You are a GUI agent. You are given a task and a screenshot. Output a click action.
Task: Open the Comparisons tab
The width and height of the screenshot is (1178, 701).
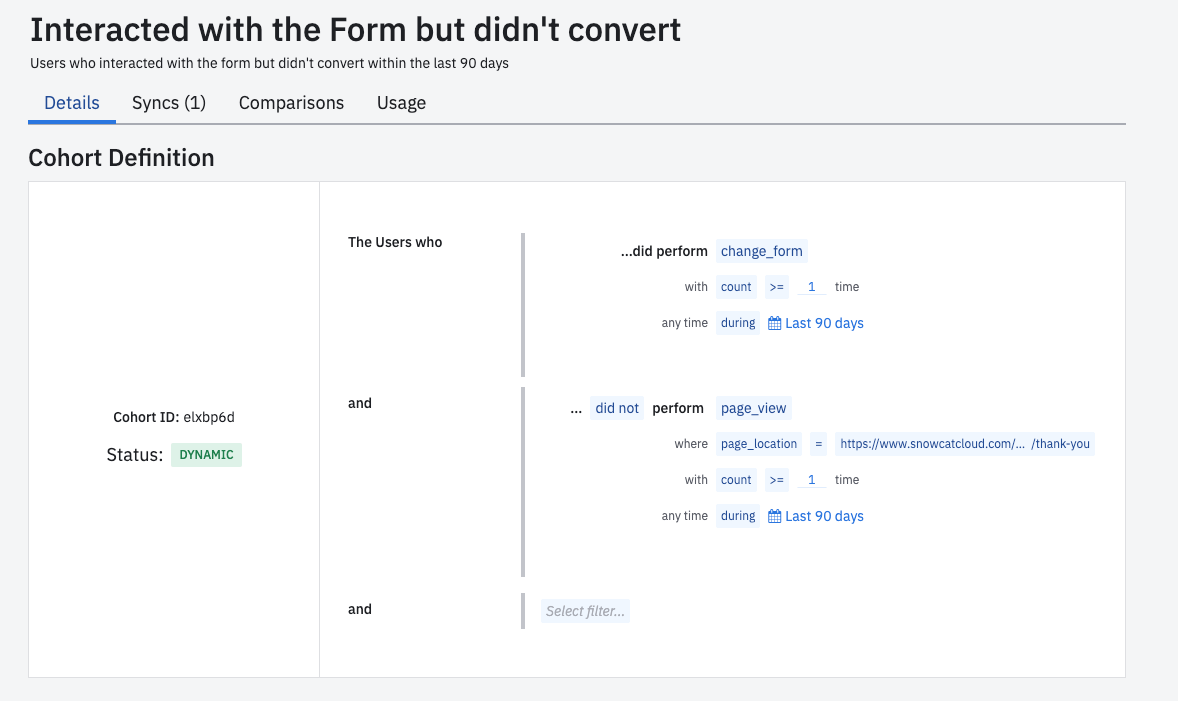291,103
